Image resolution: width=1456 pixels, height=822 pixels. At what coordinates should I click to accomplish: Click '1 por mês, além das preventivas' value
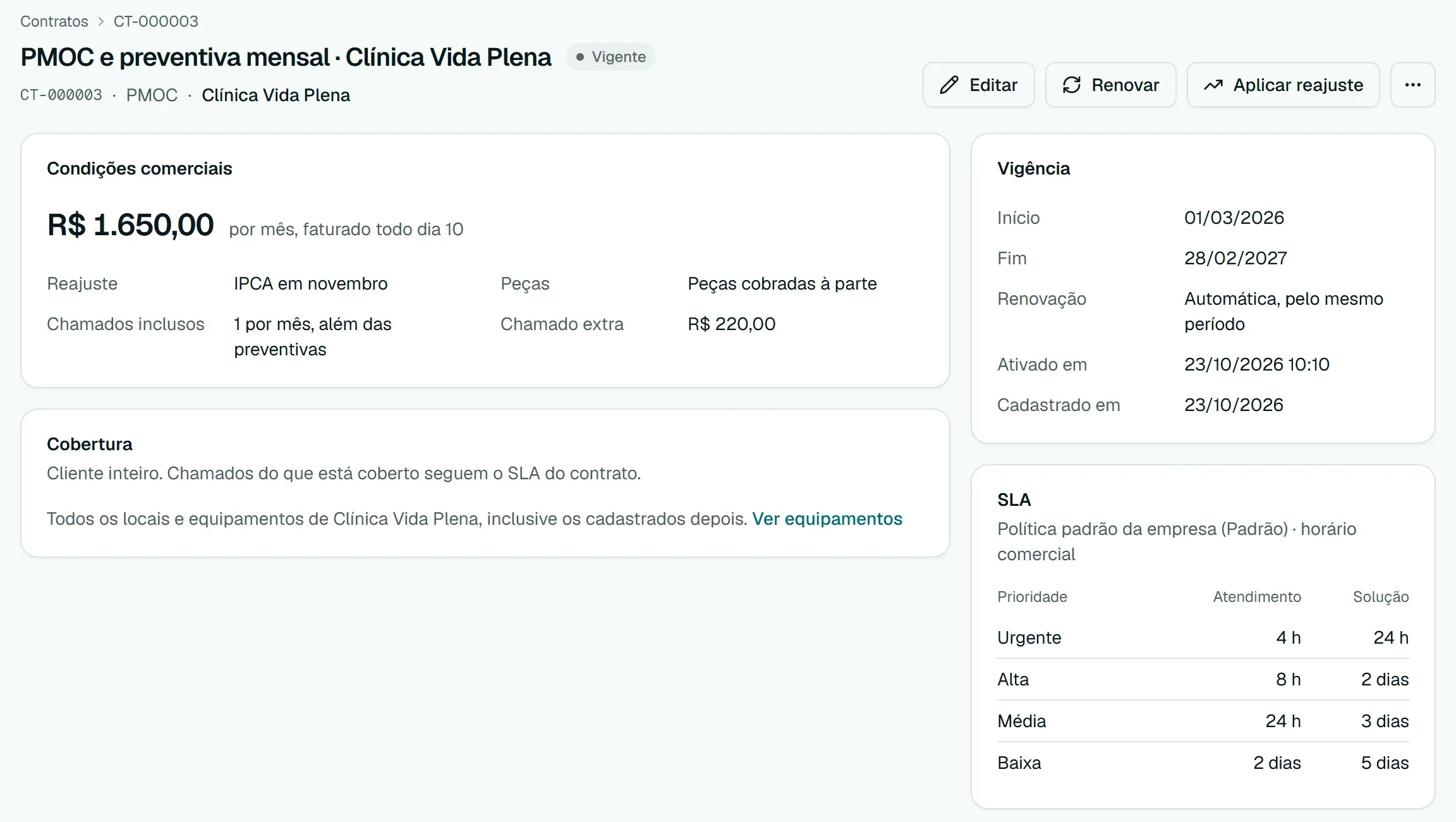pos(313,336)
